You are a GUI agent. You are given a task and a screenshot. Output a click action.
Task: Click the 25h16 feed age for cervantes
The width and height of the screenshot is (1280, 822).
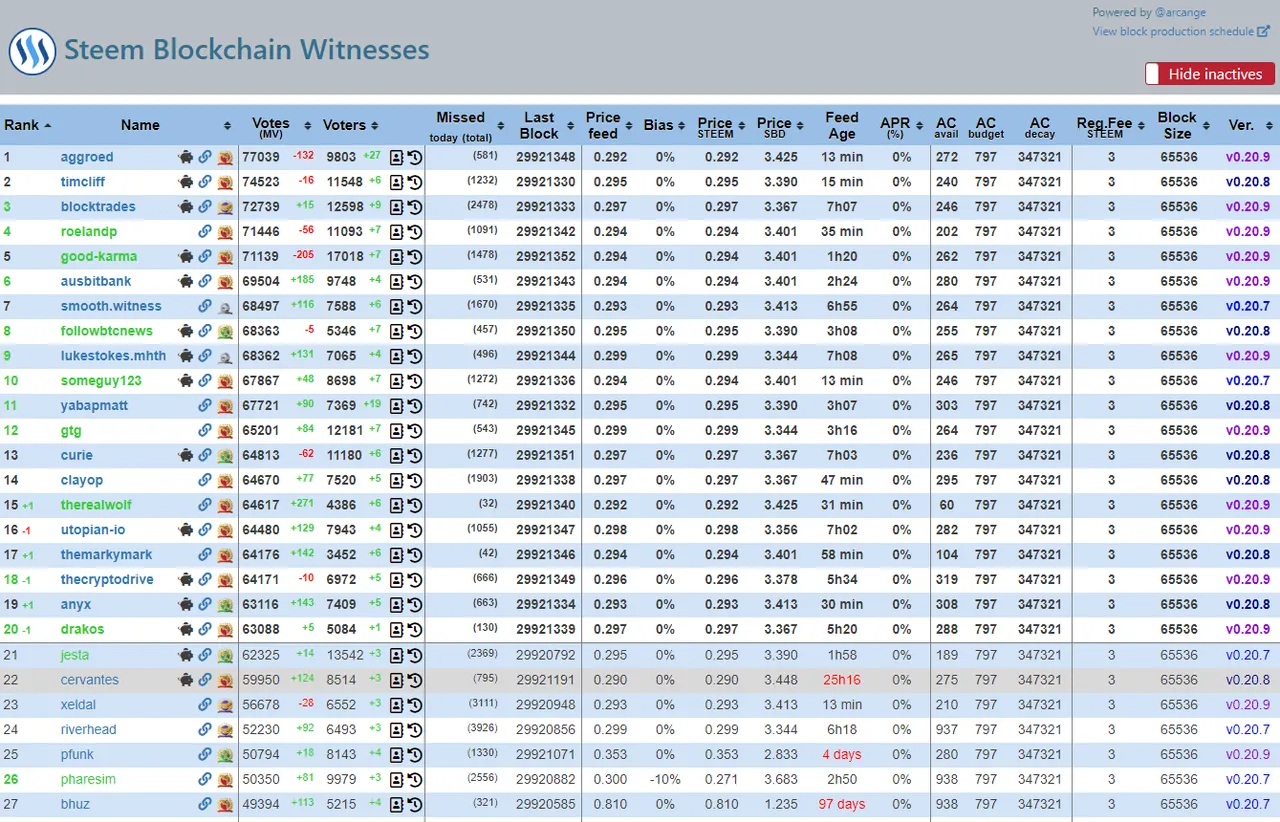842,680
